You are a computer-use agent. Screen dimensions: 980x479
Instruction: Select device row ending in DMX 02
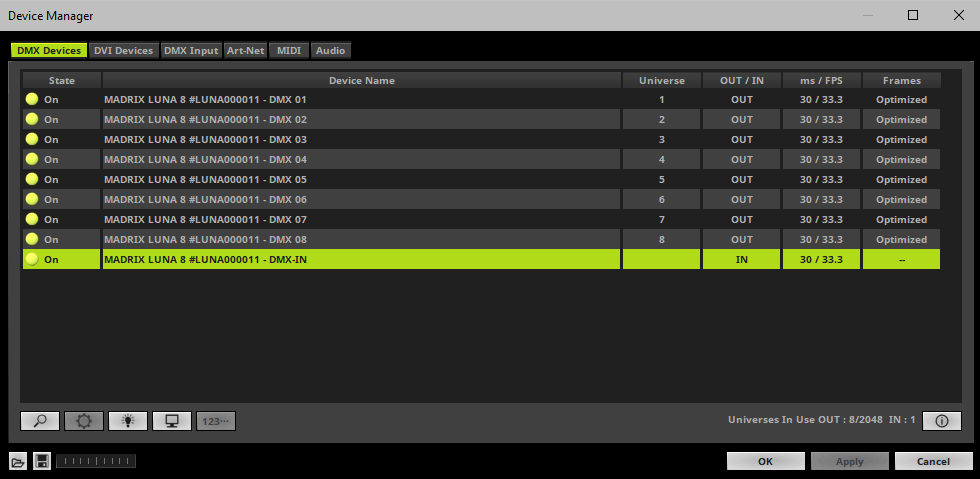tap(481, 119)
